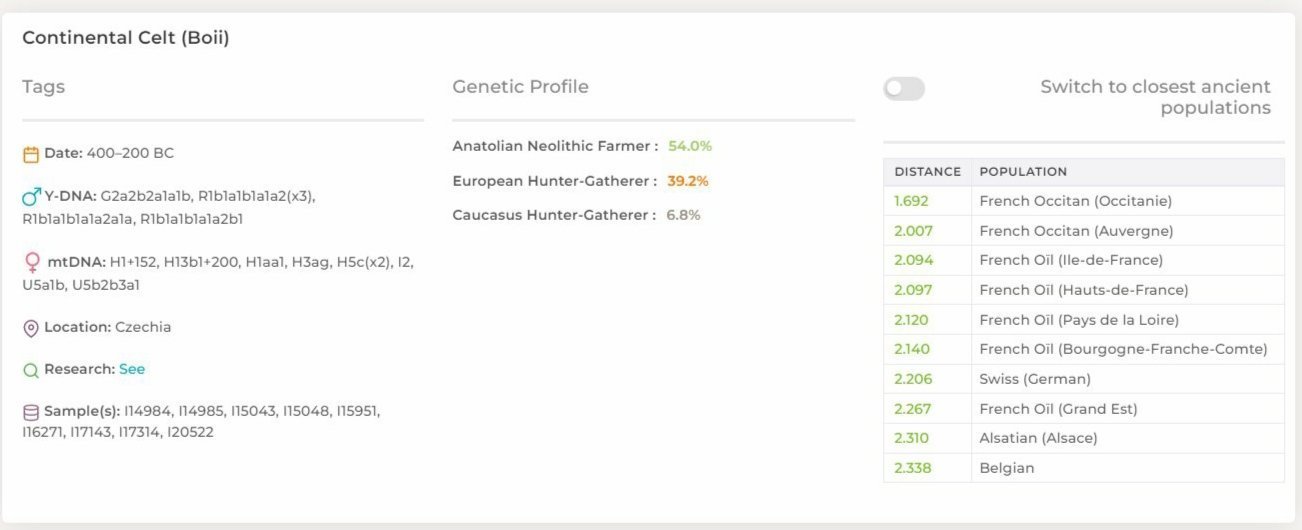Click the male symbol icon for Y-DNA
Screen dimensions: 1302x530
pyautogui.click(x=31, y=196)
